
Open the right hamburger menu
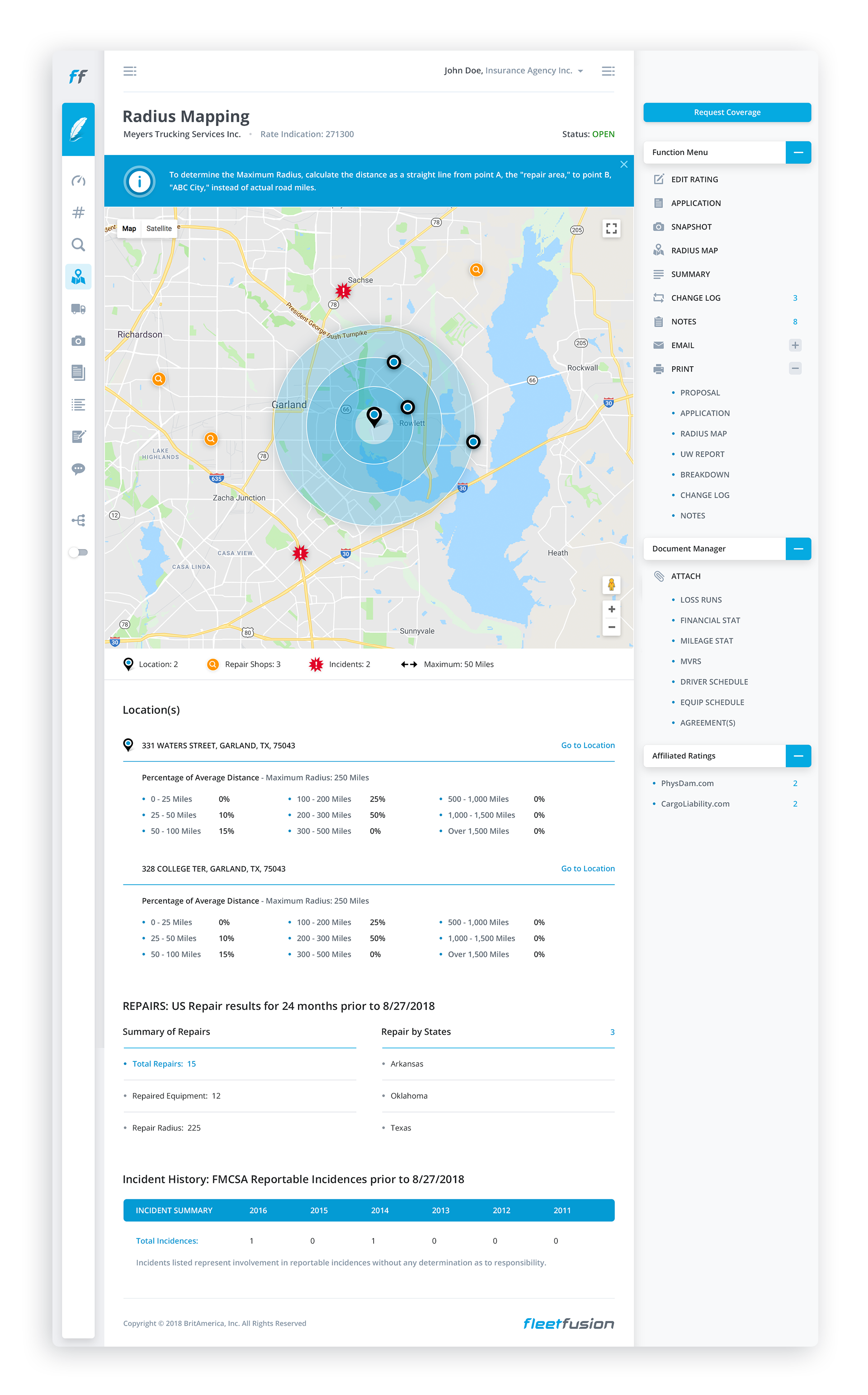coord(608,71)
